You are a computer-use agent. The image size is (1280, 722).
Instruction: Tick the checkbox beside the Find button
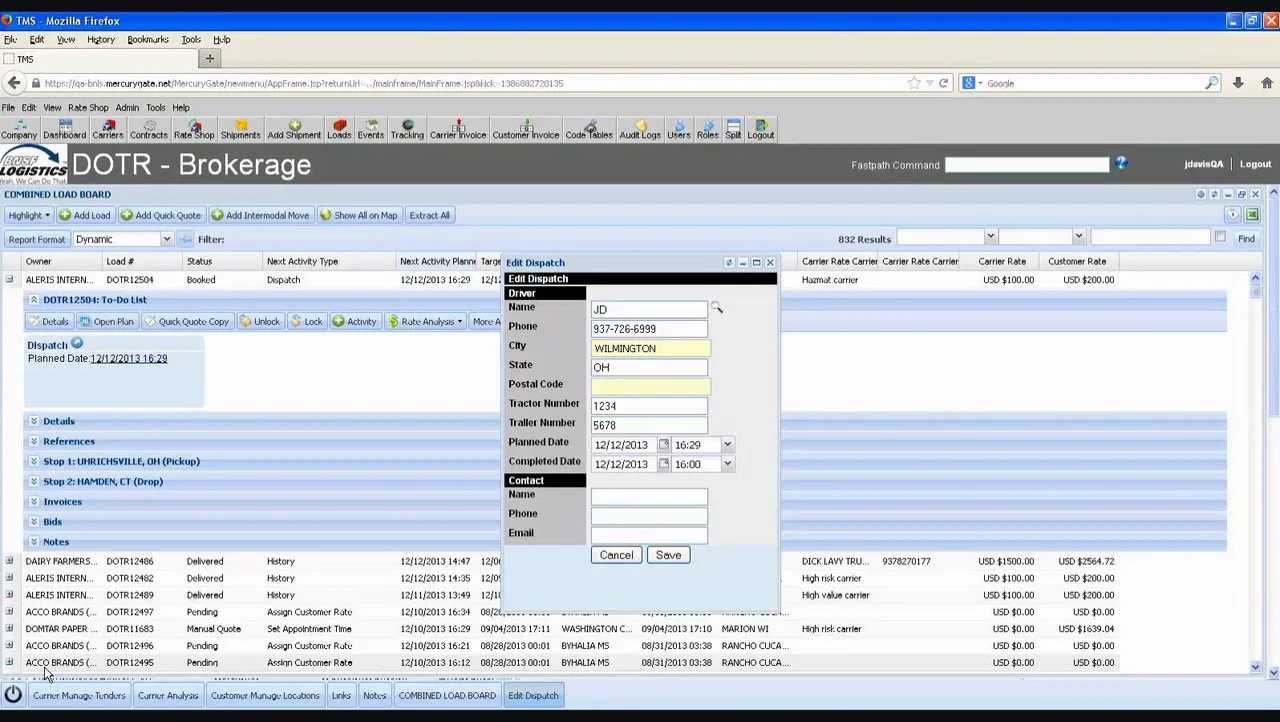point(1220,237)
